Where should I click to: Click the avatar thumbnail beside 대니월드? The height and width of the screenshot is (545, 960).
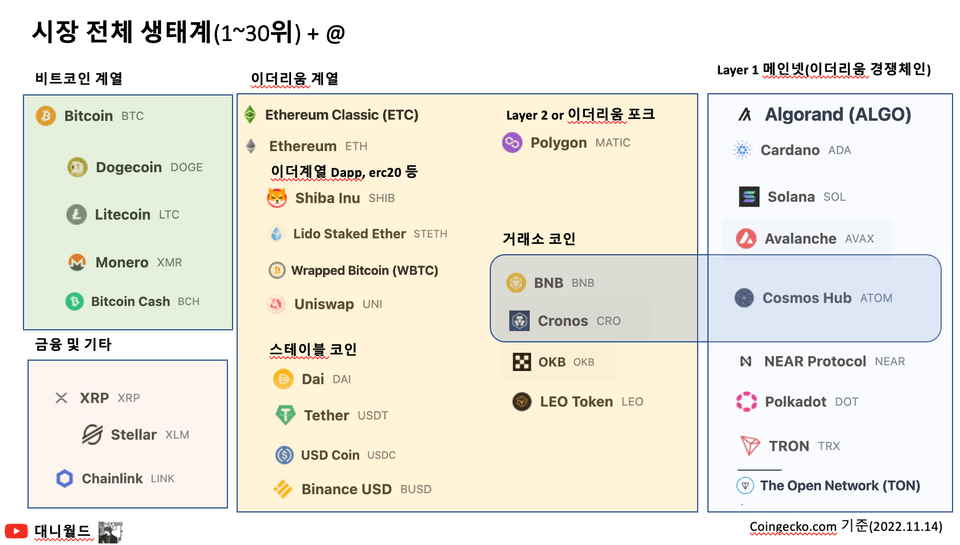109,532
